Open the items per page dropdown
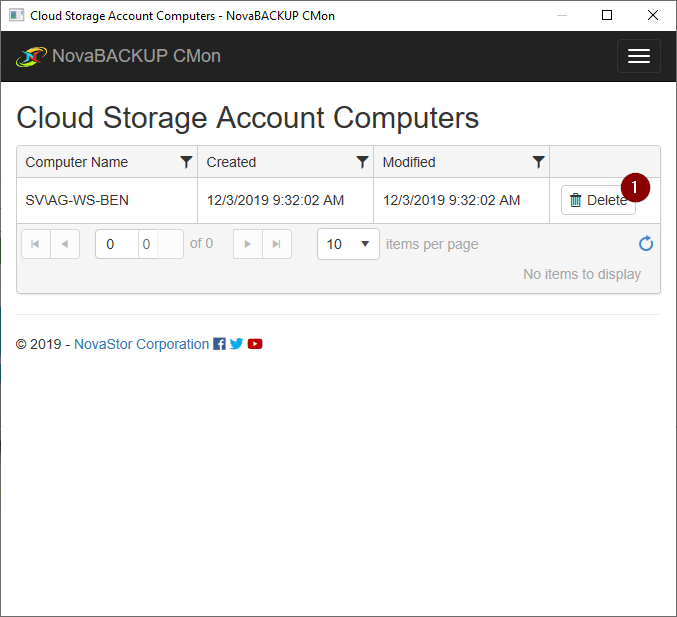The height and width of the screenshot is (617, 677). pos(348,244)
